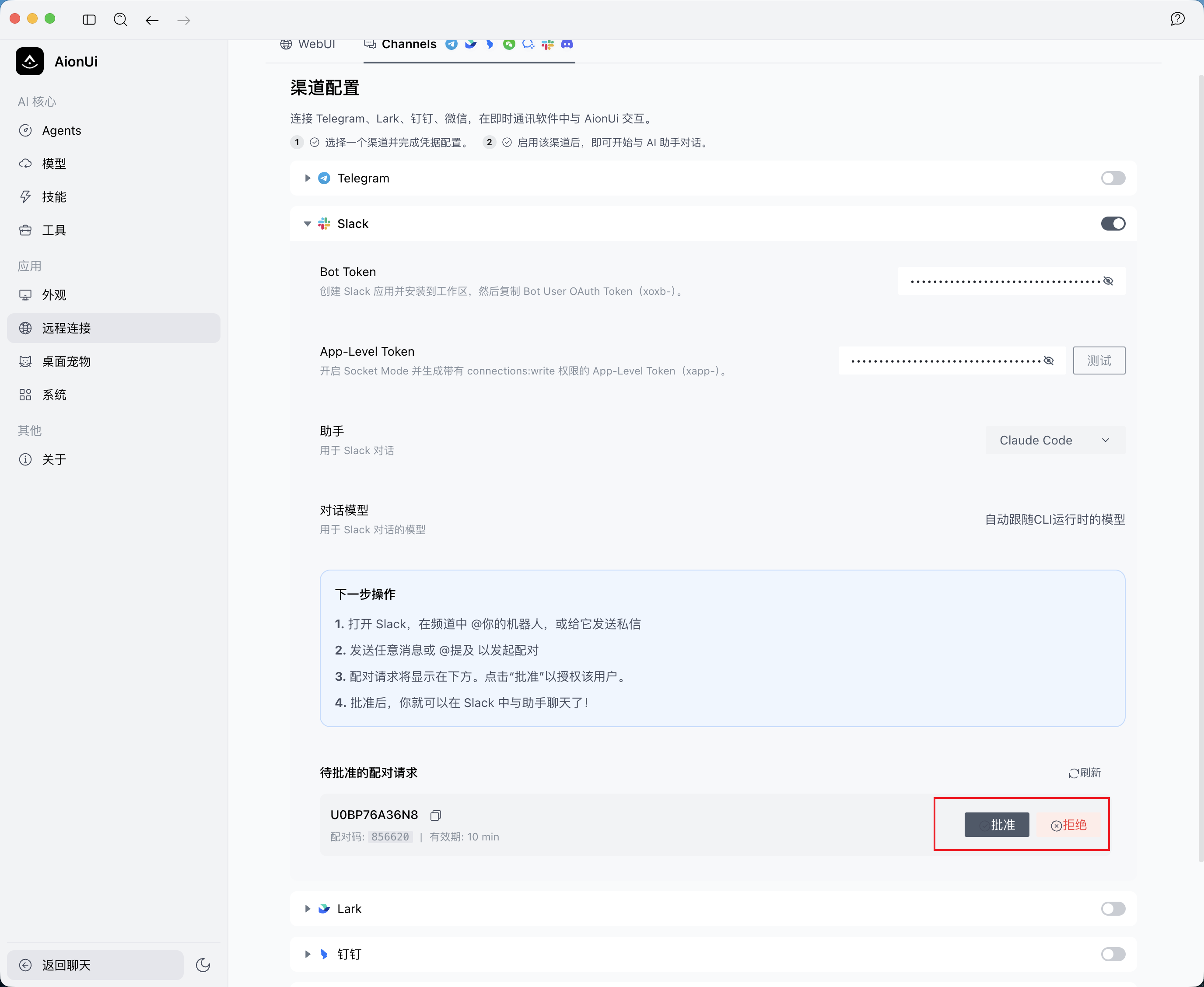Viewport: 1204px width, 987px height.
Task: Click the 待批准的配对请求 heading
Action: click(x=368, y=773)
